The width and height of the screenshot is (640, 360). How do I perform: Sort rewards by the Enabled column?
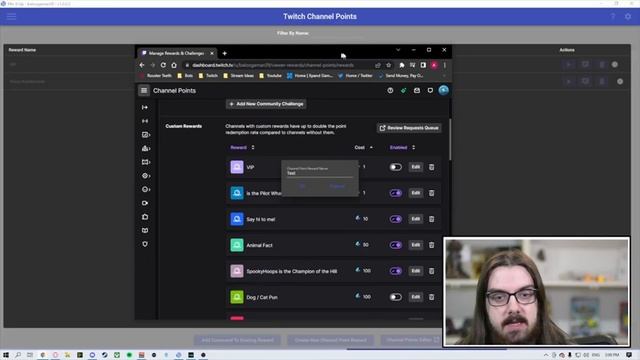point(402,147)
